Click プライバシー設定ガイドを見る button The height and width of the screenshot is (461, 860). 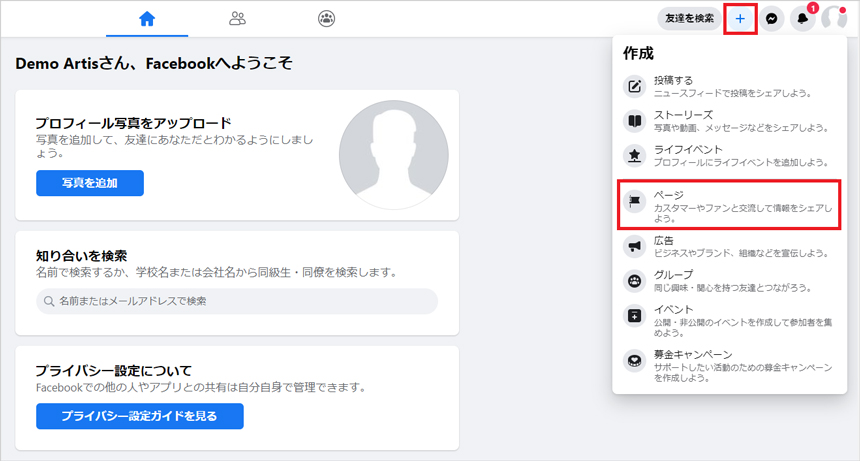(x=140, y=416)
